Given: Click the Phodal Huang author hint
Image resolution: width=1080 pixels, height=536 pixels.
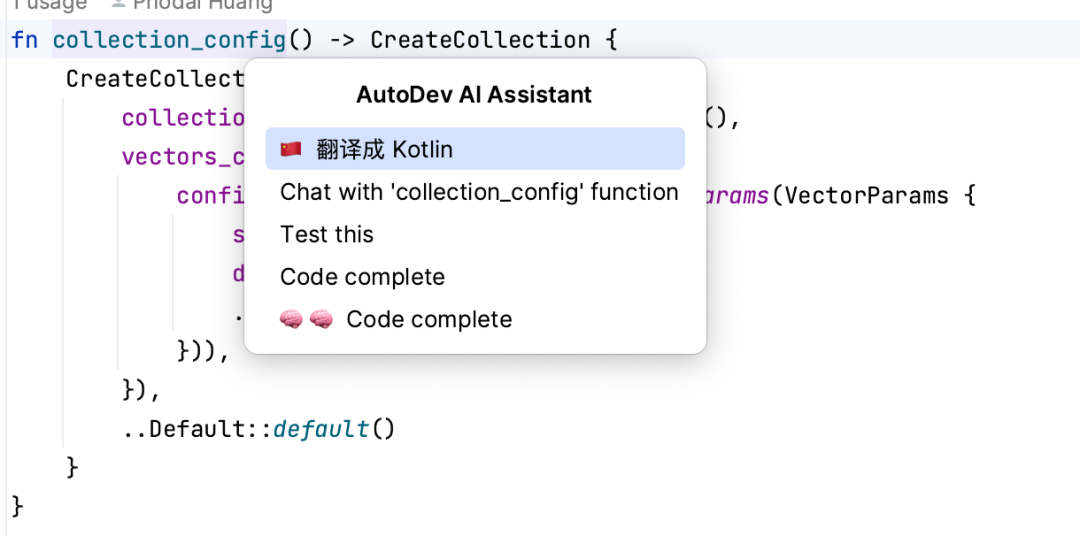Looking at the screenshot, I should (x=202, y=5).
